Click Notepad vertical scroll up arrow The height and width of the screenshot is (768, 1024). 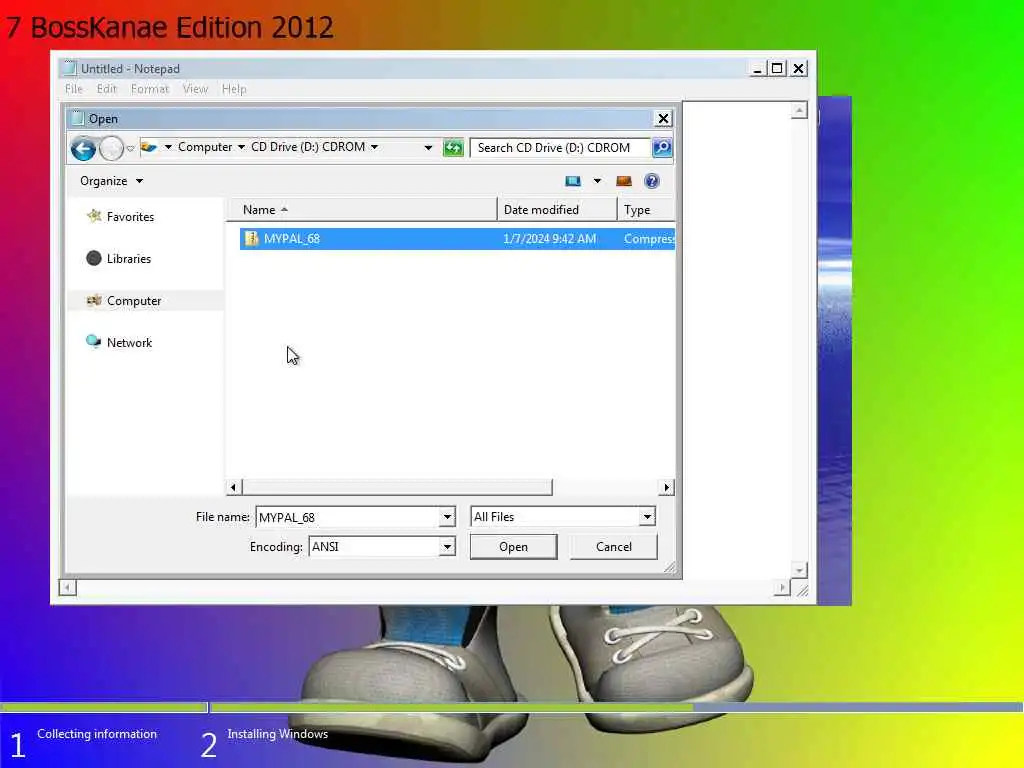click(799, 110)
